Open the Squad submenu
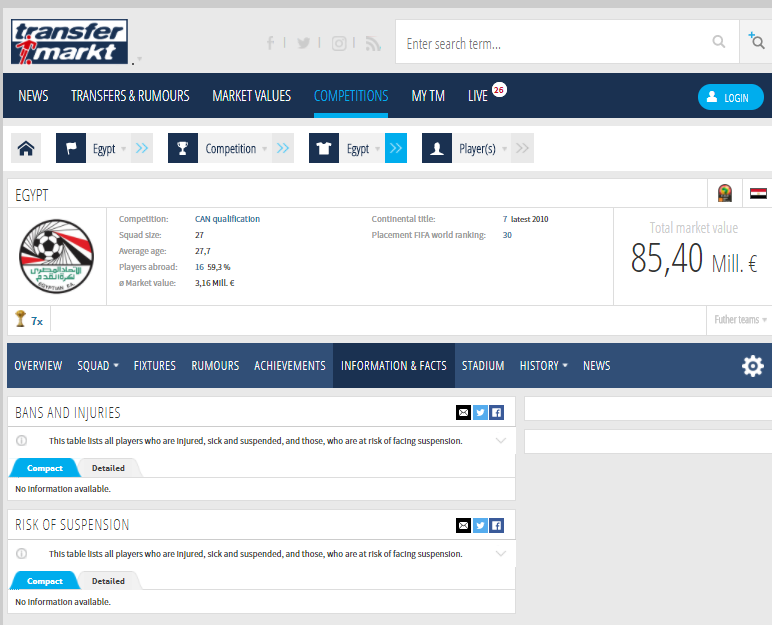Screen dimensions: 772x625 point(98,365)
